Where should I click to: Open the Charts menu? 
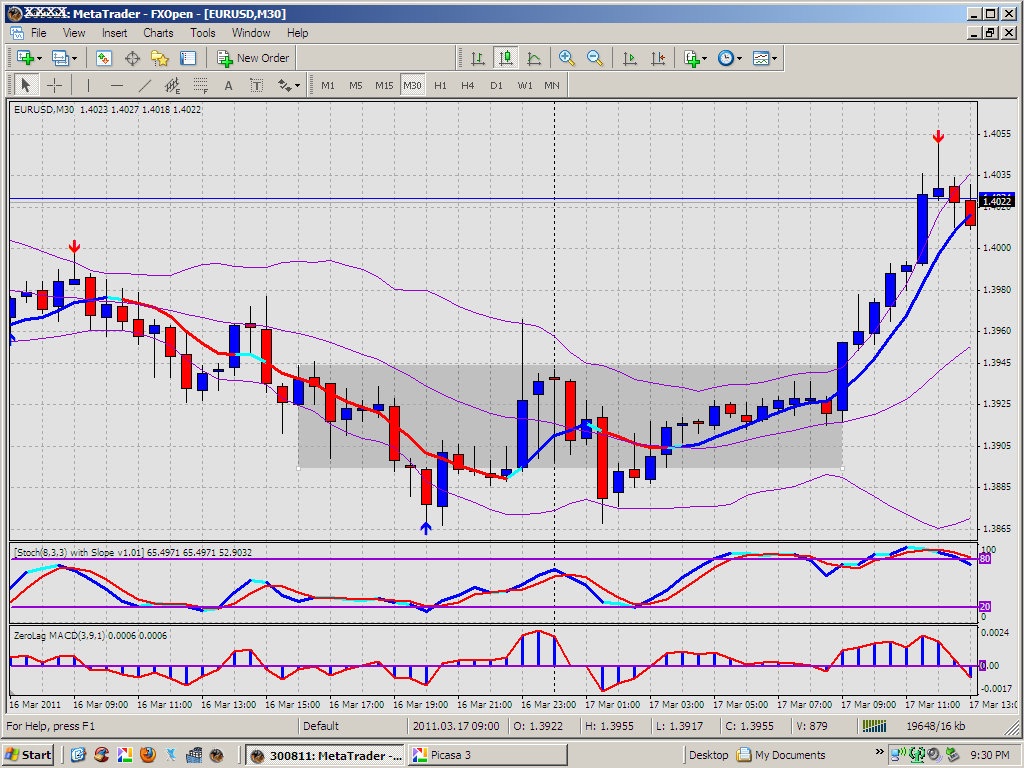158,33
